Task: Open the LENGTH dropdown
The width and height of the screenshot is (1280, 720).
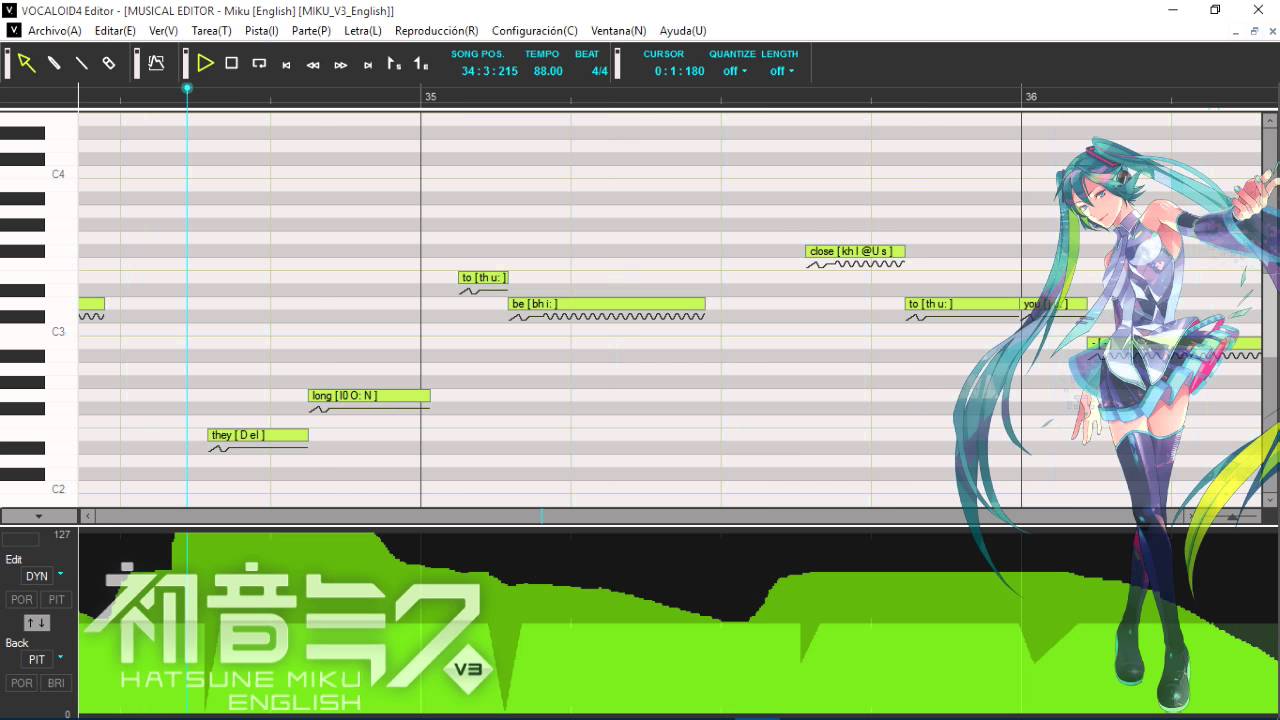Action: click(782, 71)
